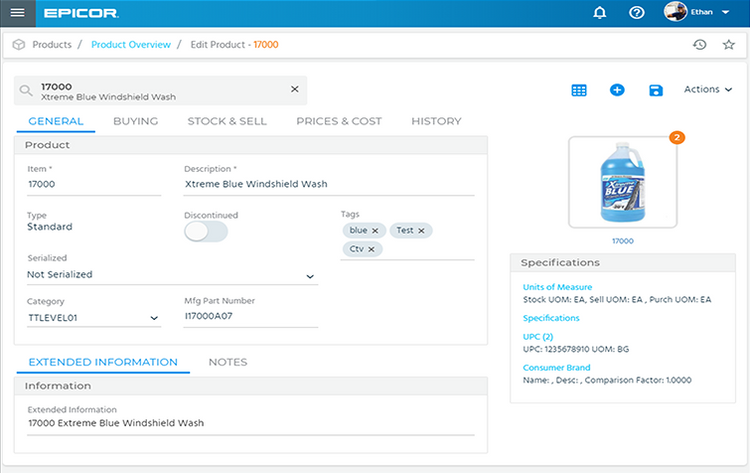Save the product with the disk icon
Viewport: 750px width, 473px height.
pyautogui.click(x=656, y=90)
